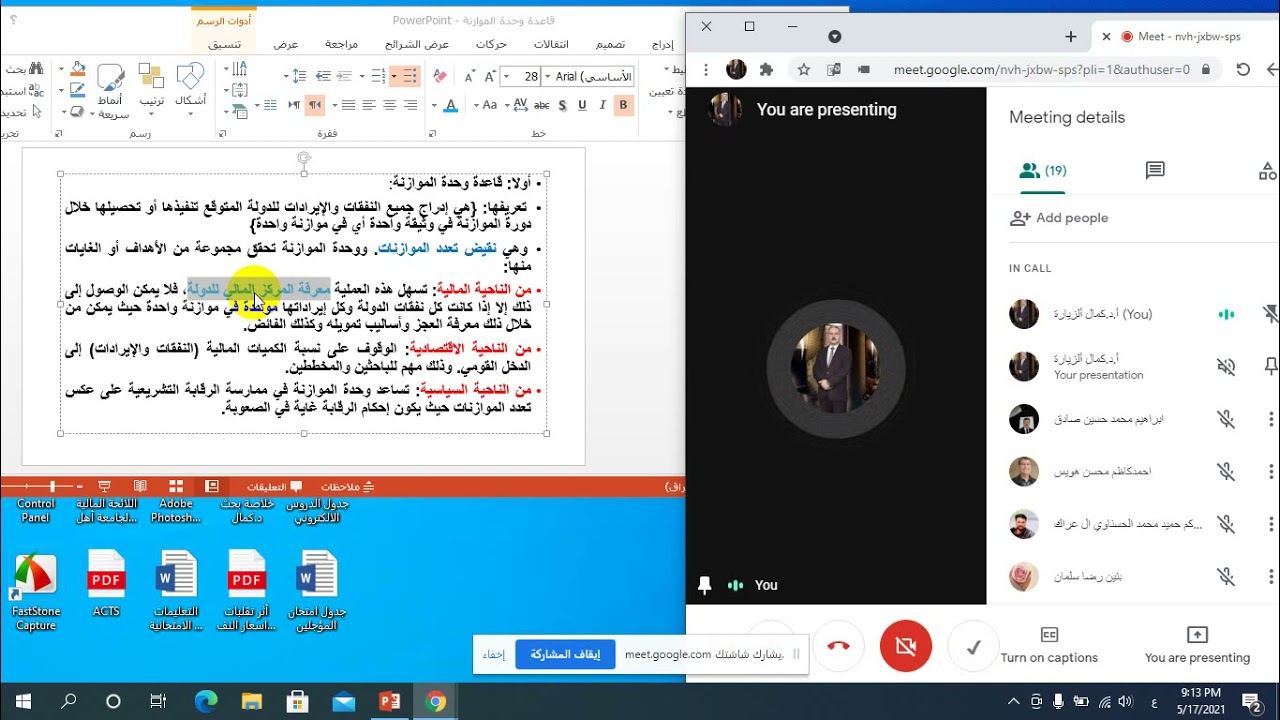Click camera off red button in Meet
Image resolution: width=1280 pixels, height=720 pixels.
click(x=906, y=646)
